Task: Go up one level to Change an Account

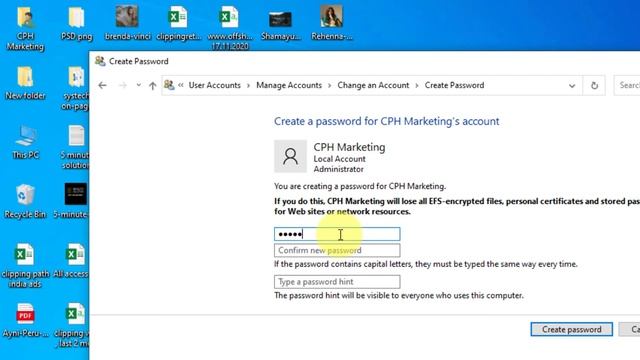Action: (153, 85)
